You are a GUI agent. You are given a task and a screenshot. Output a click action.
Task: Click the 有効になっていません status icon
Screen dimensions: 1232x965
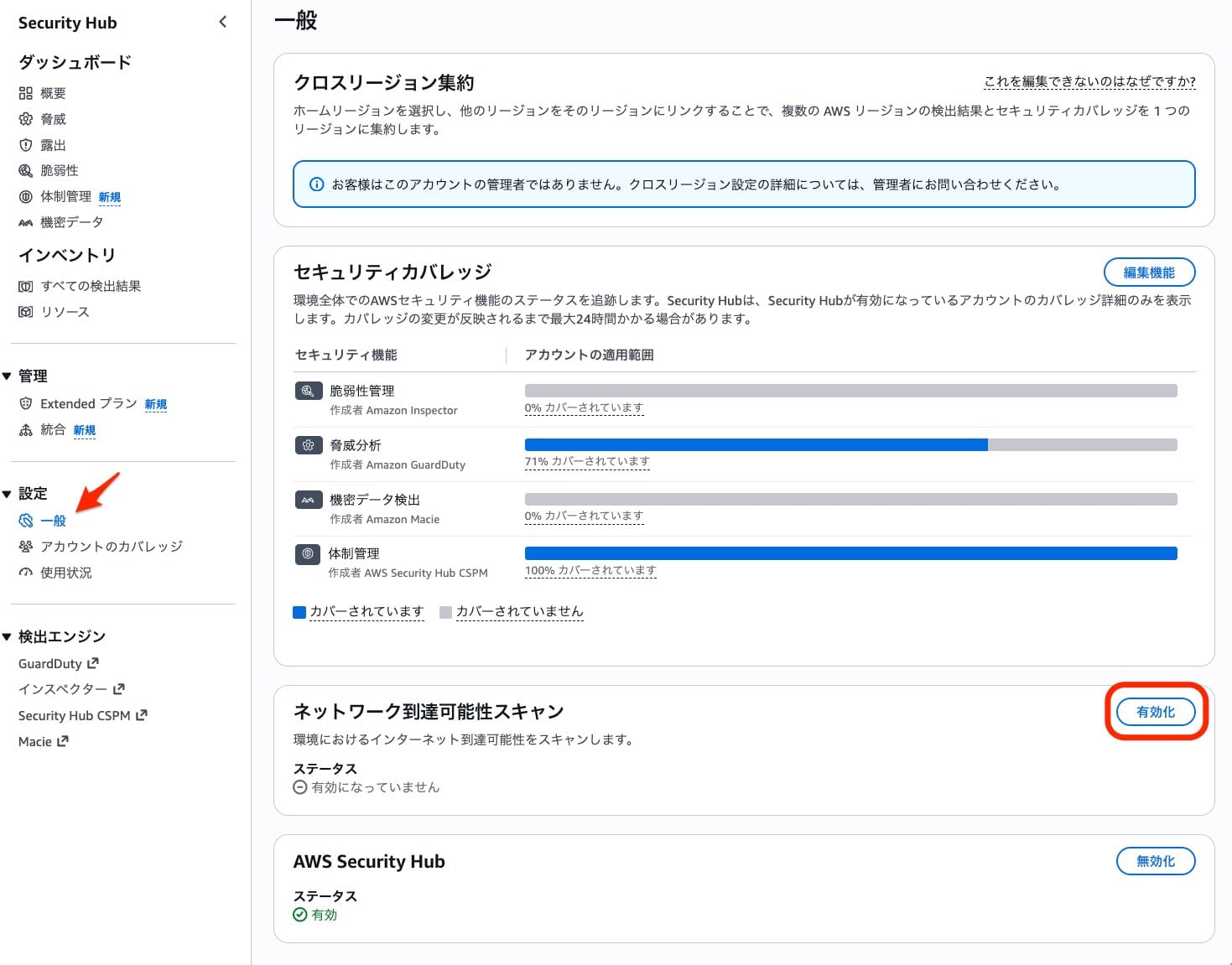coord(300,787)
